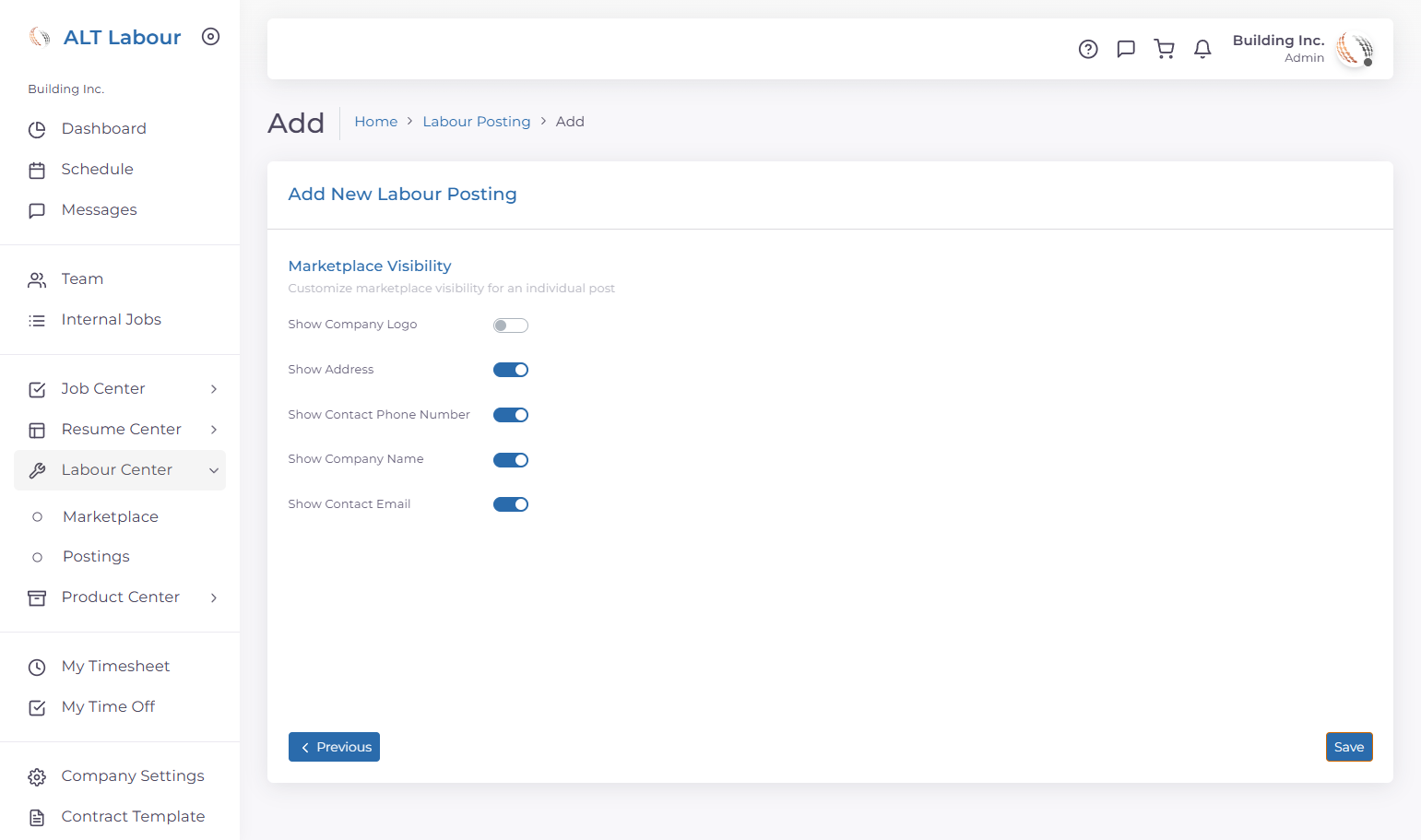Click the sidebar pin circle icon
The width and height of the screenshot is (1421, 840).
[x=211, y=37]
